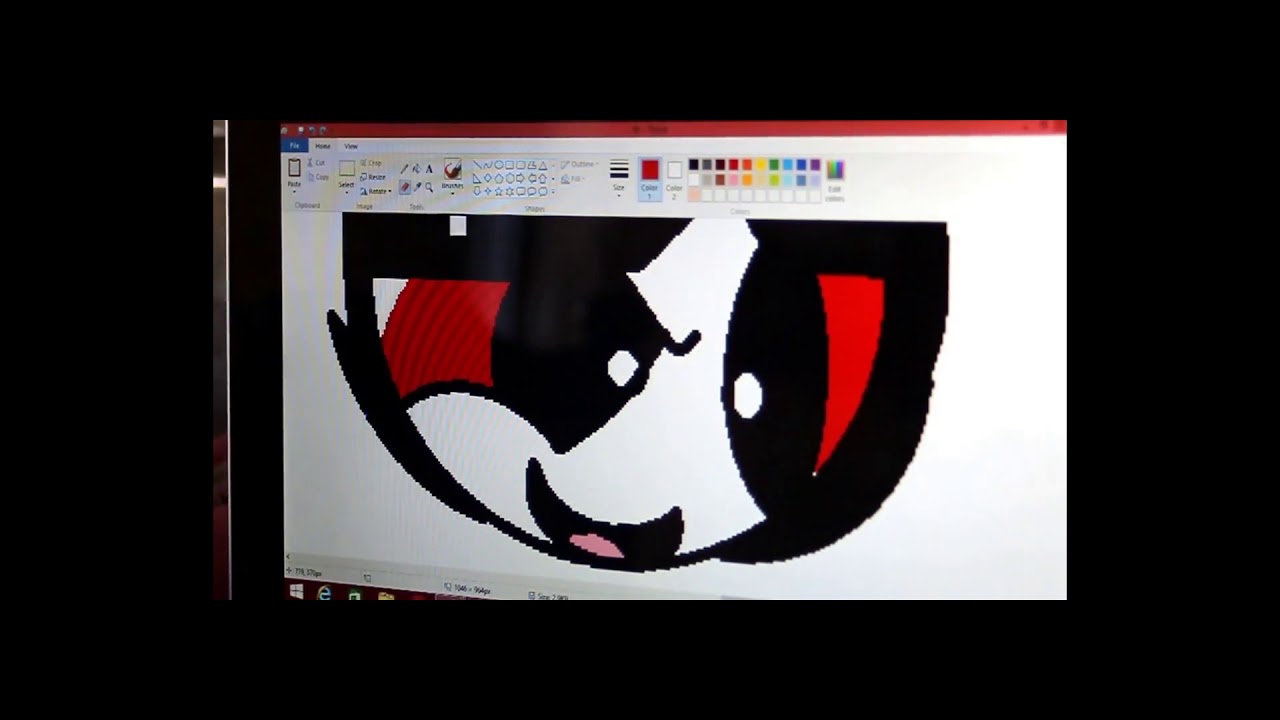Choose the Right arrow shape
Image resolution: width=1280 pixels, height=720 pixels.
(x=520, y=178)
